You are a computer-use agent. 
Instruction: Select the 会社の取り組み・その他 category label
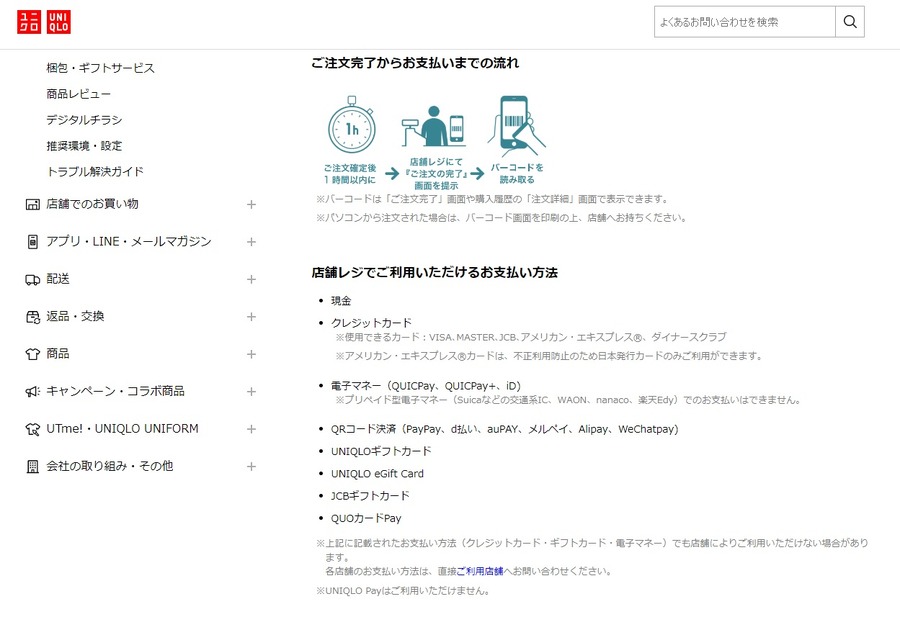tap(110, 466)
